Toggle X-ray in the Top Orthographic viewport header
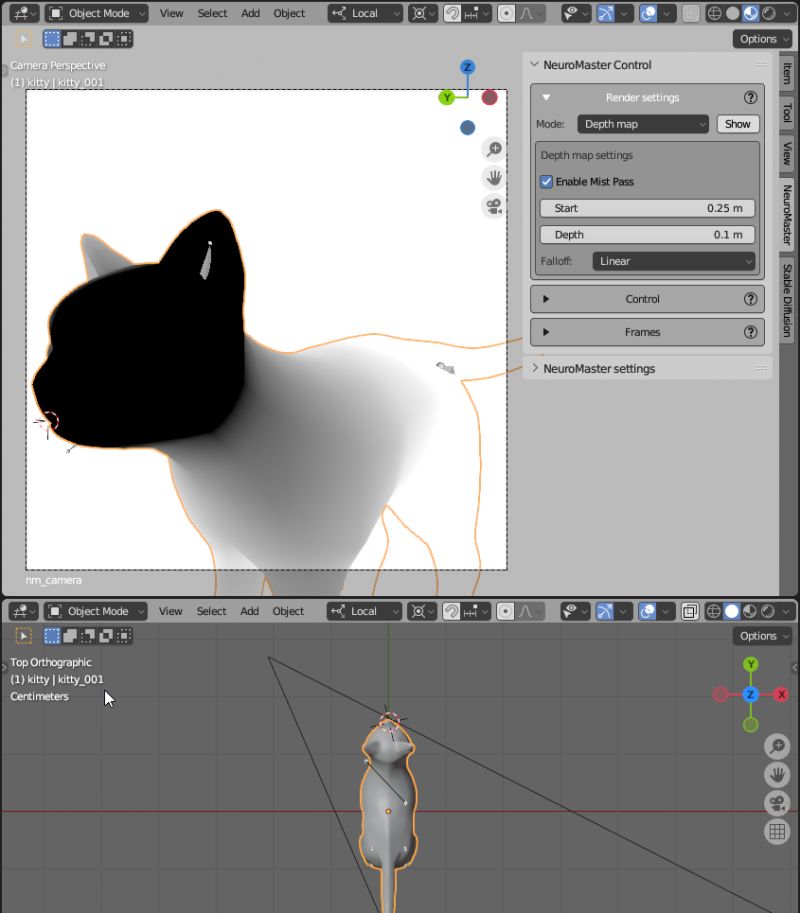800x913 pixels. [x=690, y=611]
